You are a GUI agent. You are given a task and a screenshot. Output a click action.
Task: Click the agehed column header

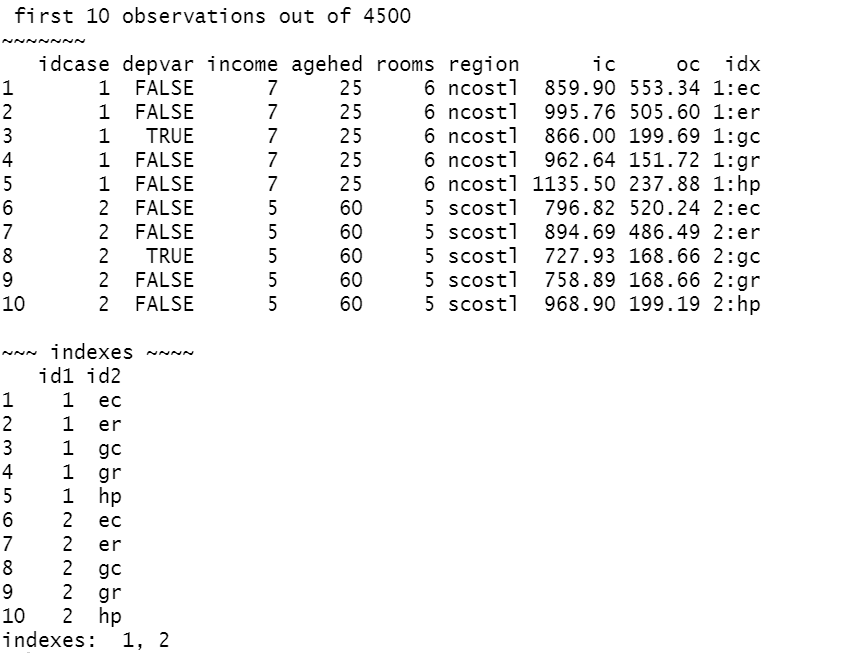[x=327, y=64]
